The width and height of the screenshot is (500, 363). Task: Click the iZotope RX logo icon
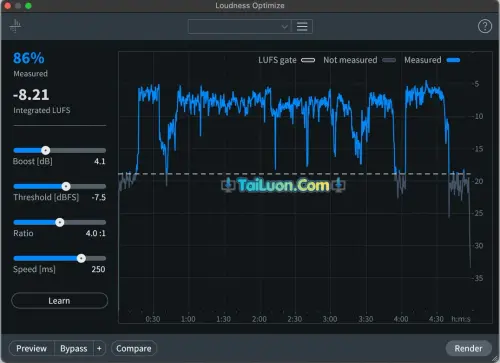[x=15, y=26]
